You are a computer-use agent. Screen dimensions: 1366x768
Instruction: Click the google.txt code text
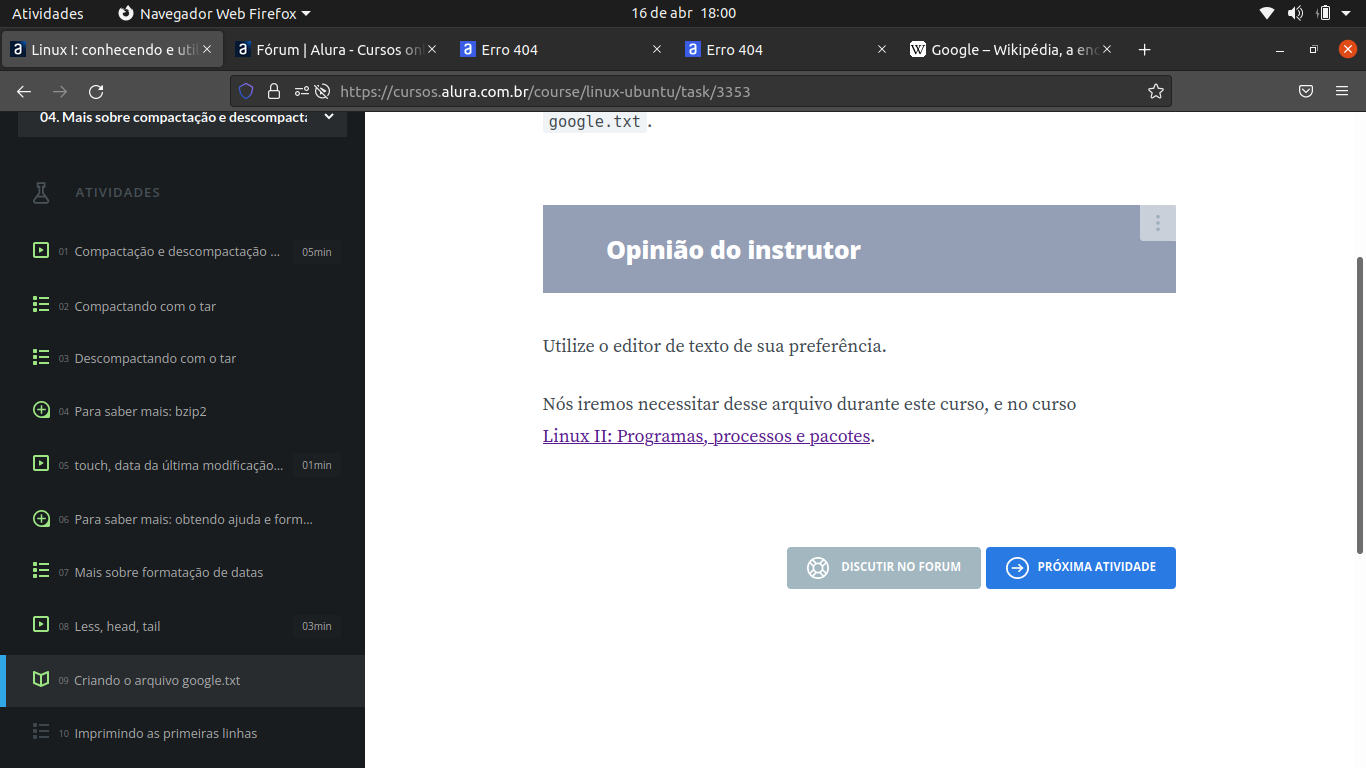(x=595, y=122)
